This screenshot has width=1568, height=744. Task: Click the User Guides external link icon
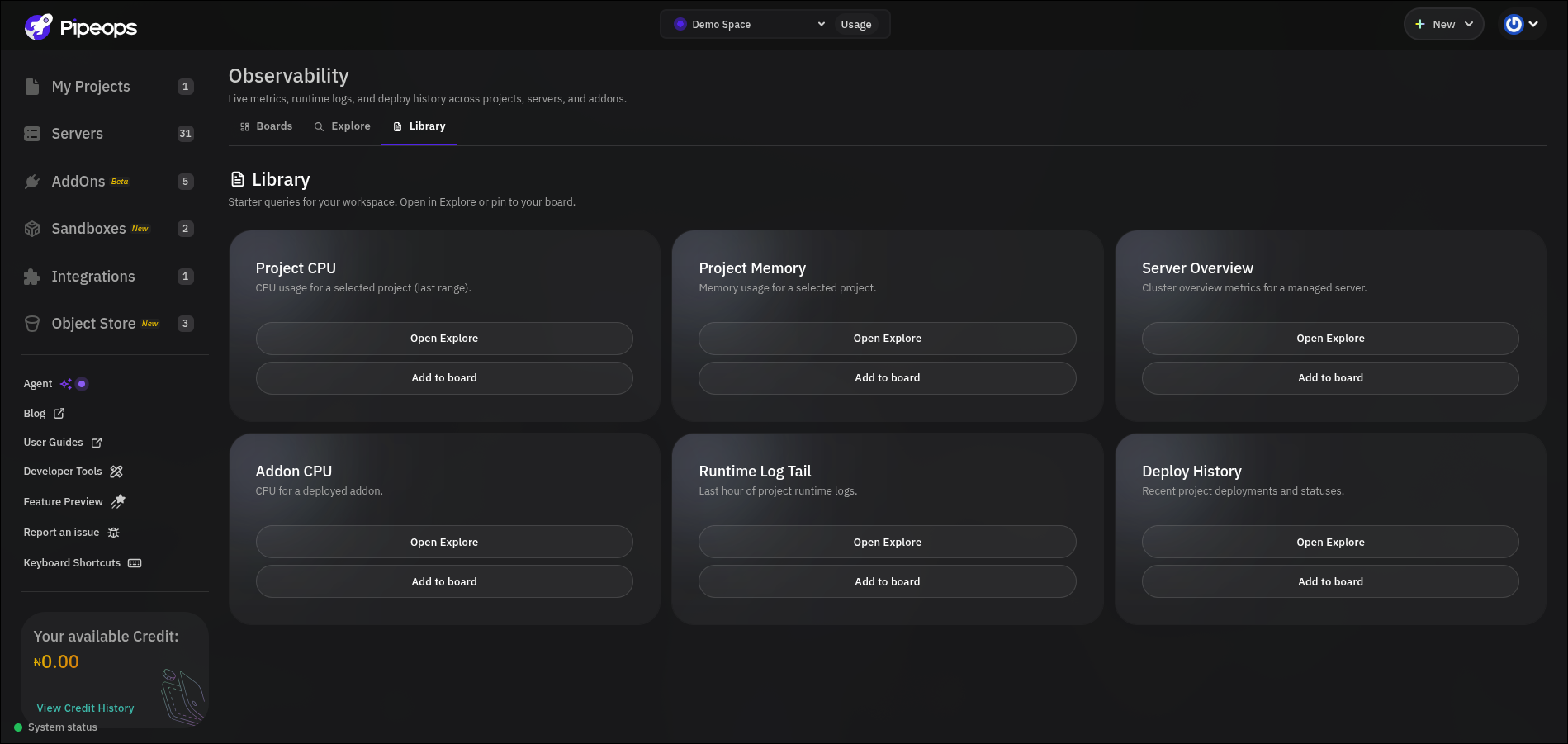[x=97, y=443]
